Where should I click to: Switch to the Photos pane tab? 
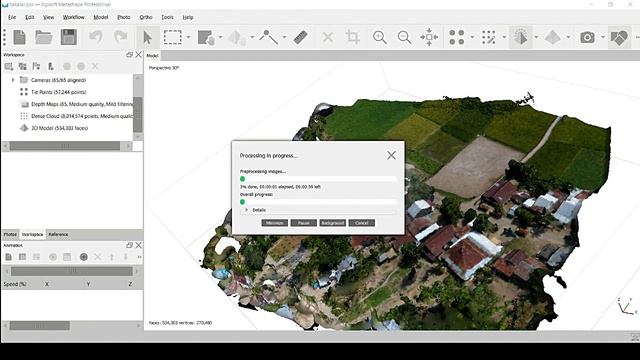[10, 234]
